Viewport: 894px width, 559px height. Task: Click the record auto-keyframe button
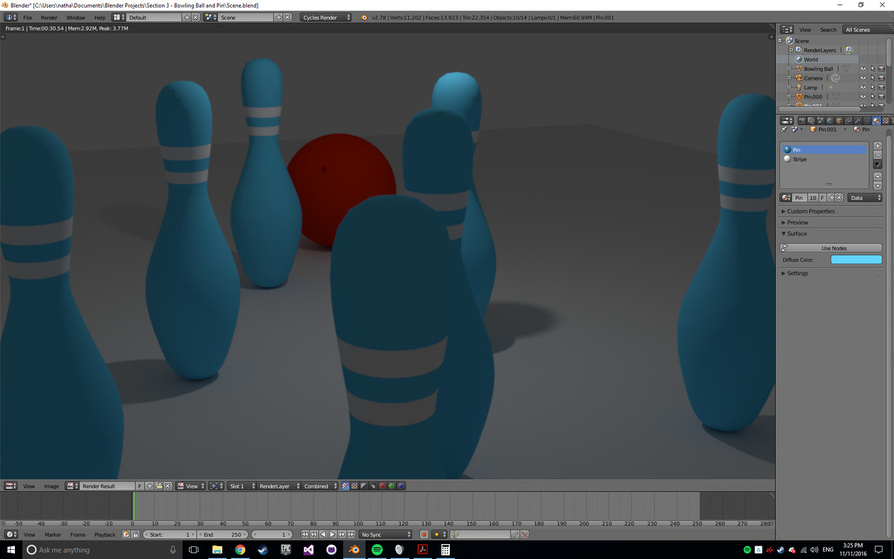[424, 535]
